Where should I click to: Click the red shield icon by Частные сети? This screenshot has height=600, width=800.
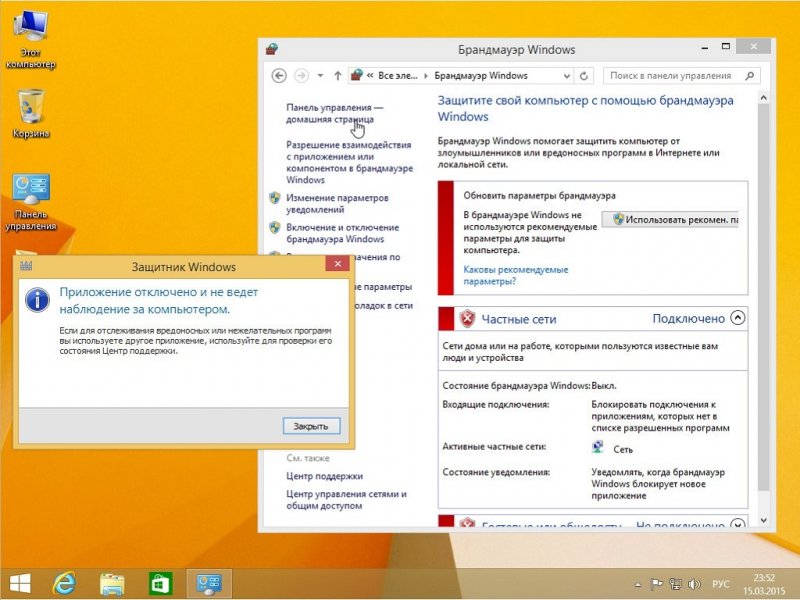(467, 319)
